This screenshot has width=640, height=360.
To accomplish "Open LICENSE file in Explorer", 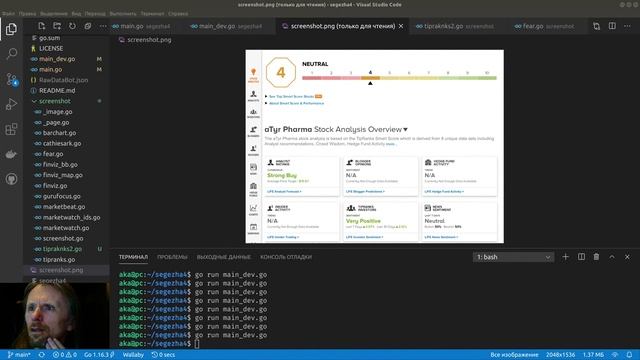I will pos(51,48).
